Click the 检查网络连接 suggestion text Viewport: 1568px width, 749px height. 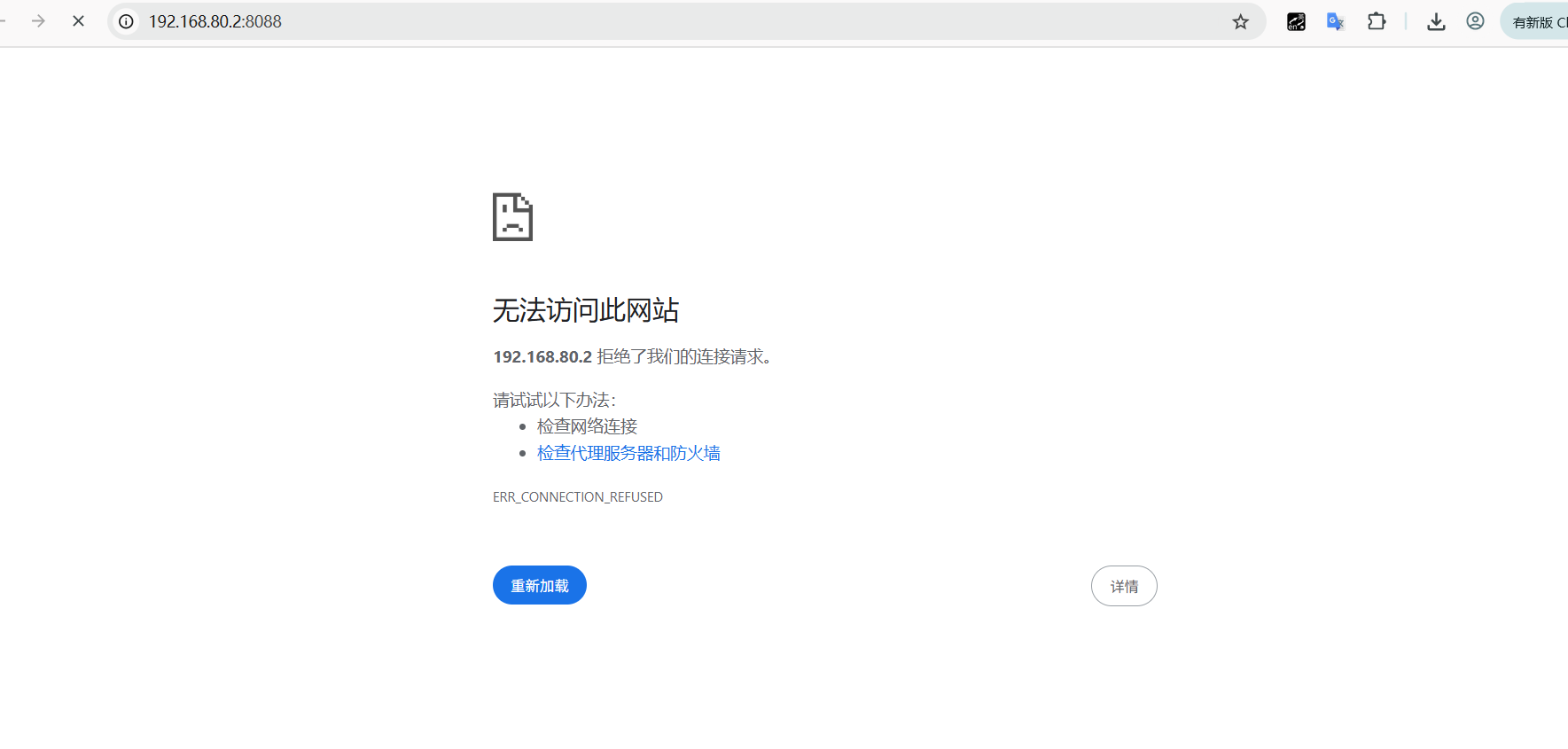tap(587, 426)
